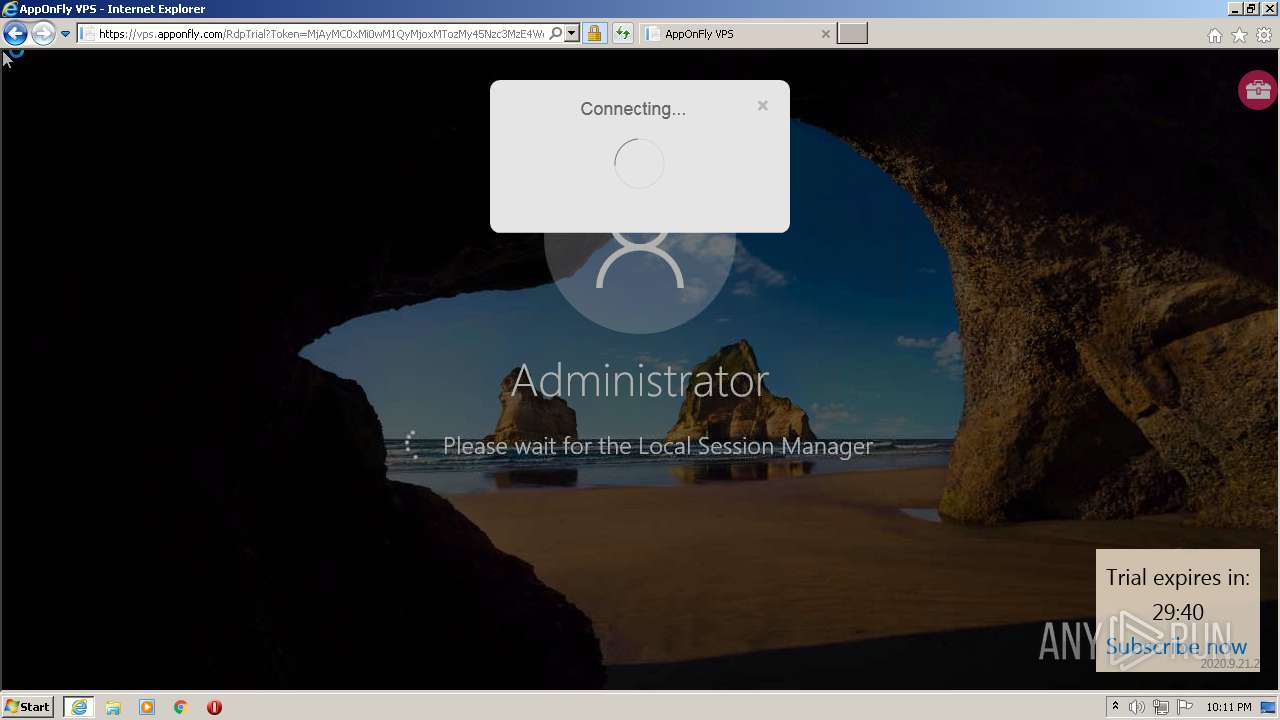Open the red Opera taskbar icon

click(214, 707)
